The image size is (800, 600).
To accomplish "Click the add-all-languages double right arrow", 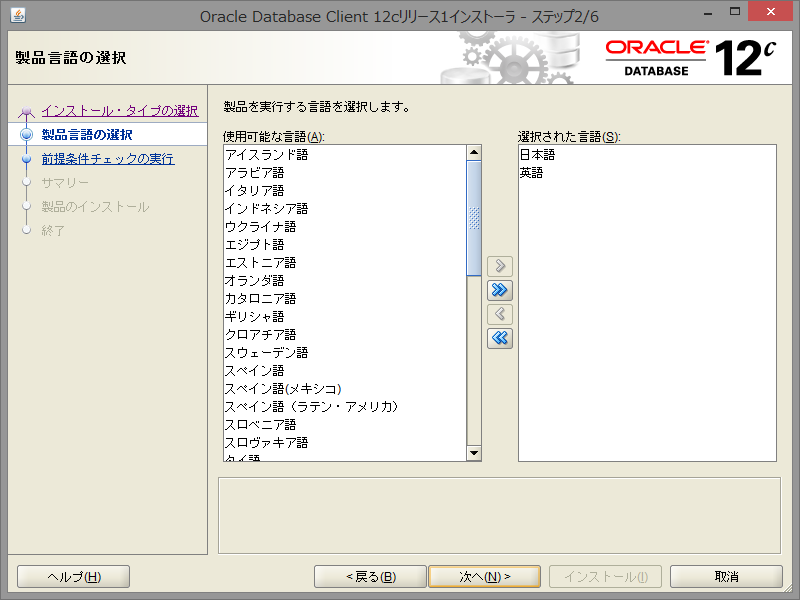I will click(499, 290).
